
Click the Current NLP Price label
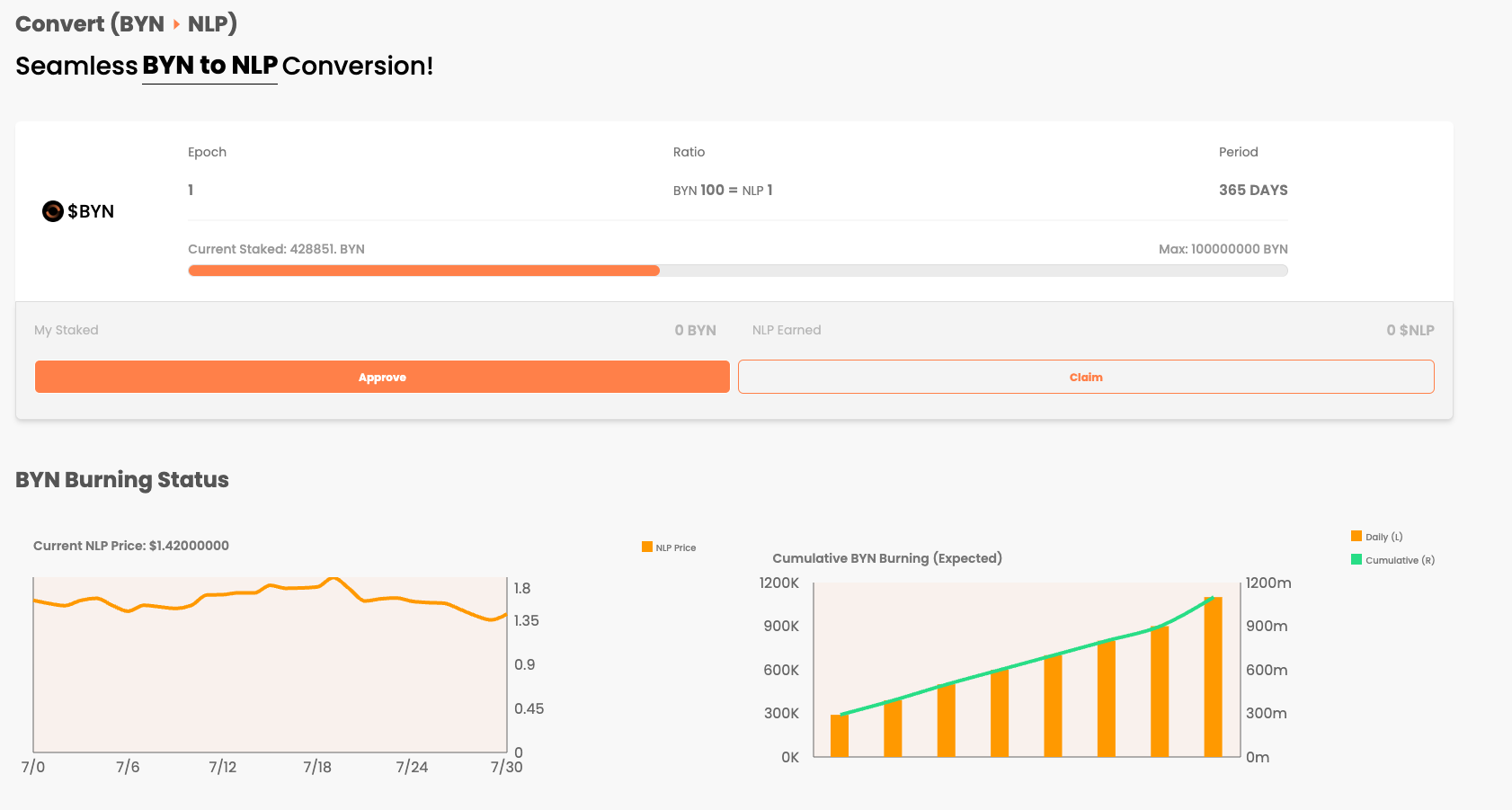coord(131,546)
